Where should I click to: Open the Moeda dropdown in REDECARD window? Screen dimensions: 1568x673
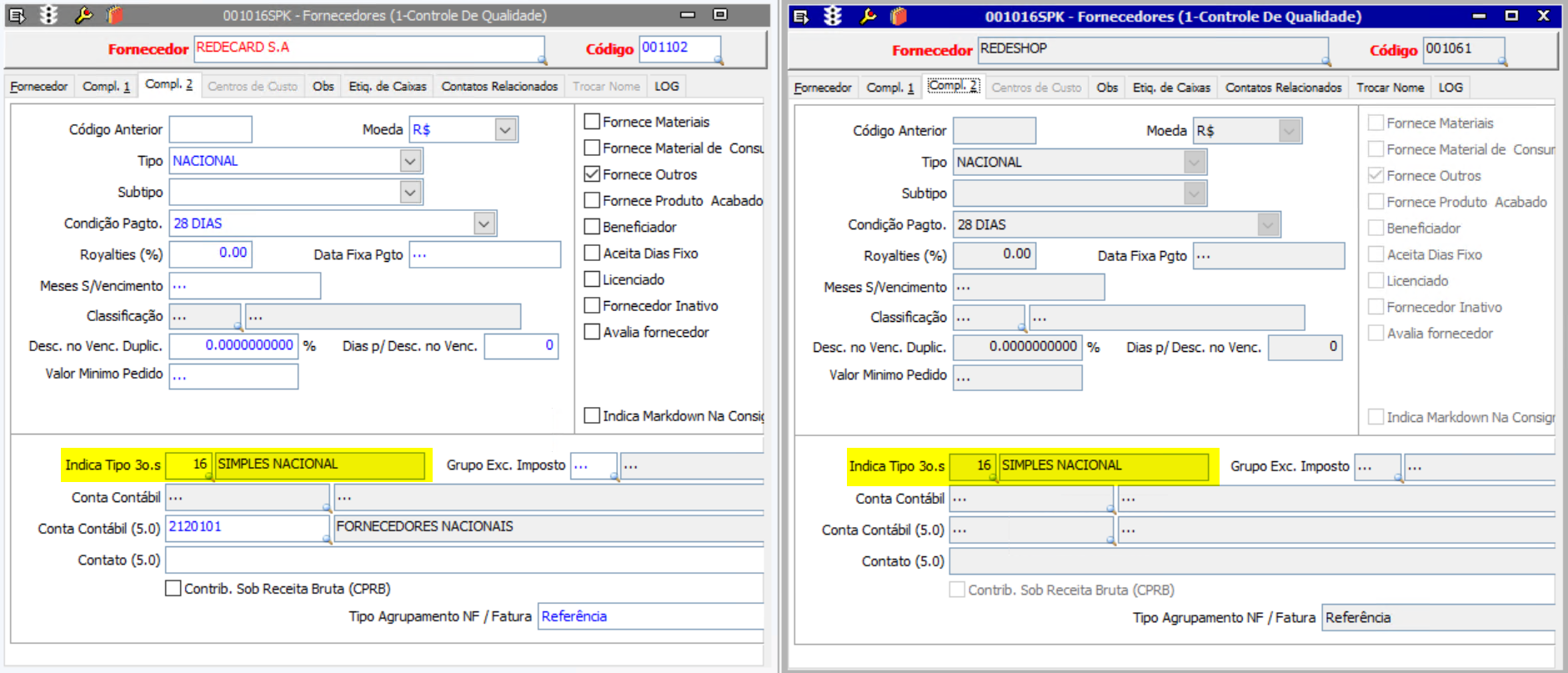click(505, 129)
